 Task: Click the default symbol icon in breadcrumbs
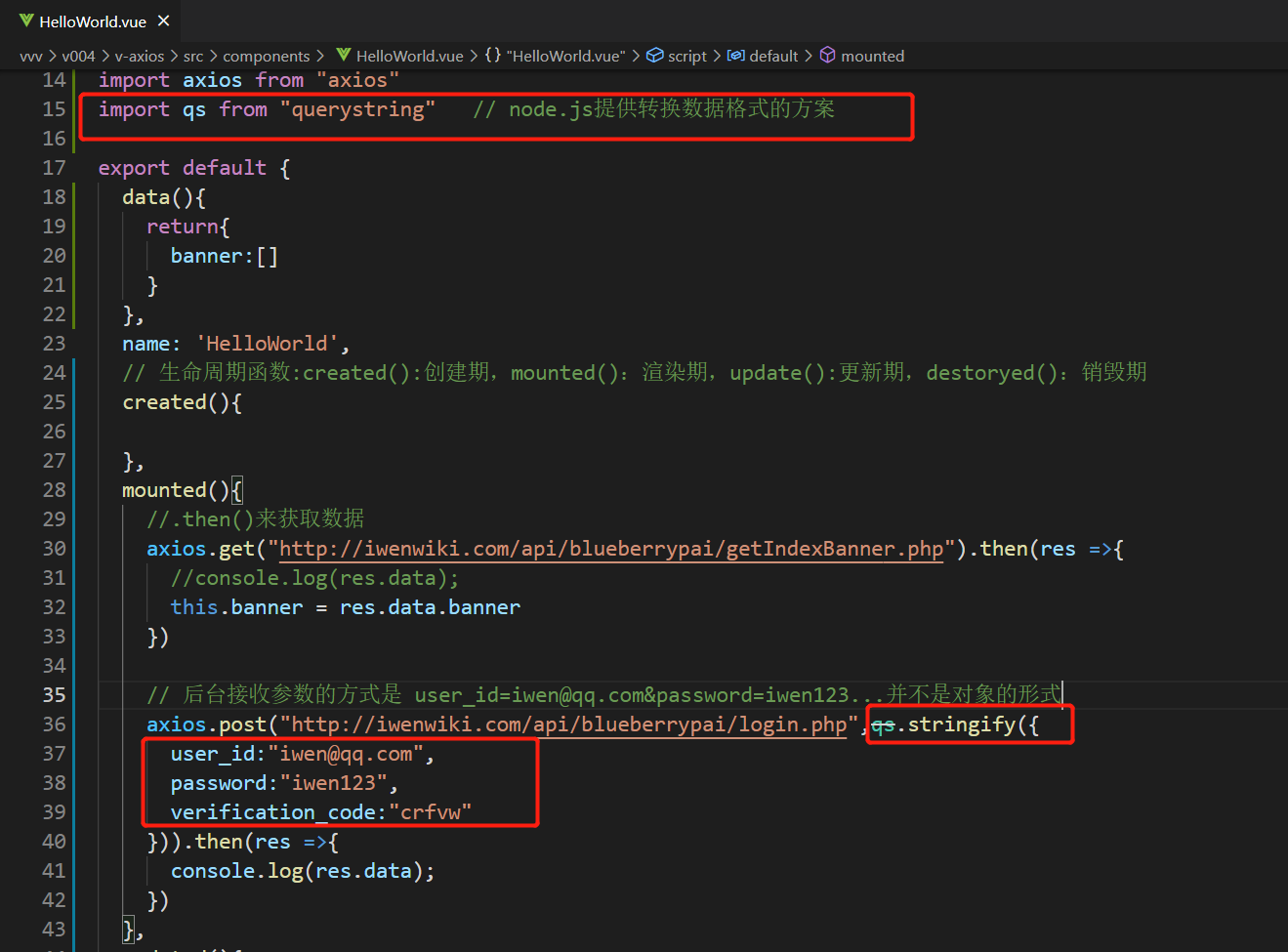click(736, 56)
